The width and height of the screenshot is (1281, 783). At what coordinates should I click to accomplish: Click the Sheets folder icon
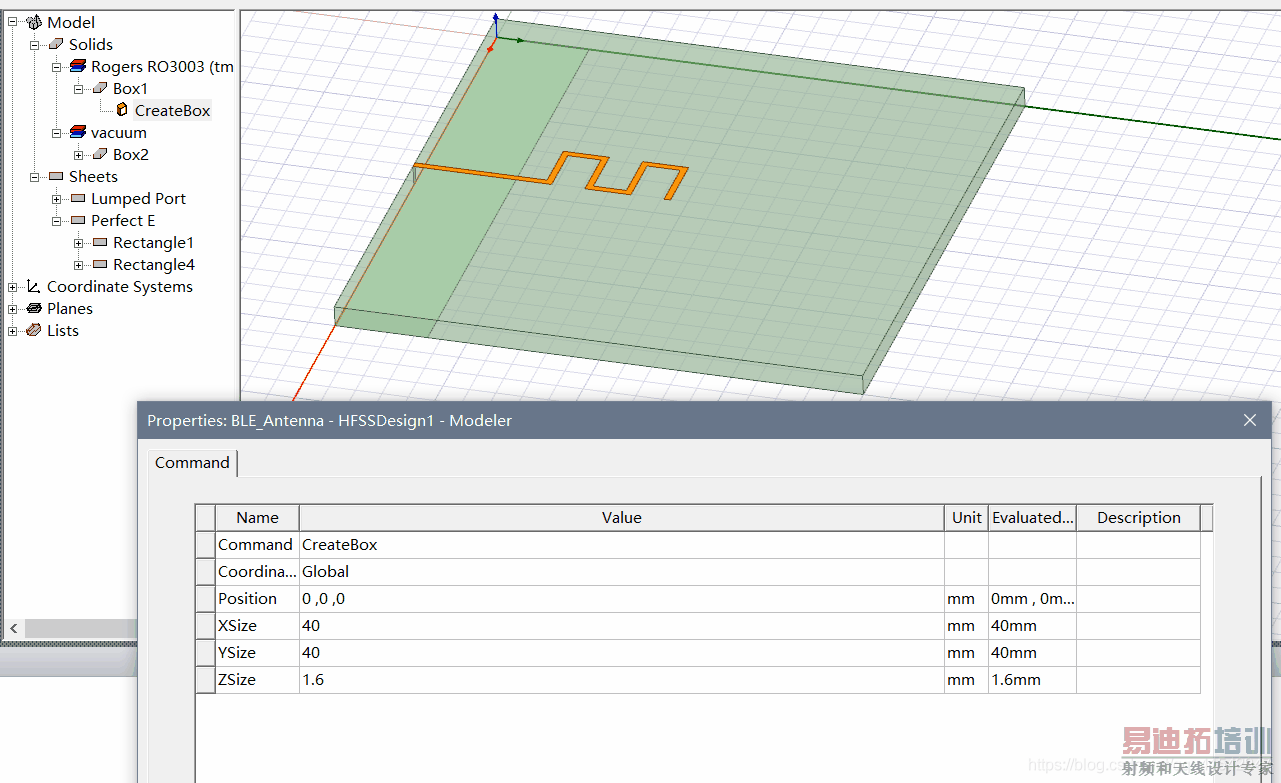coord(56,176)
